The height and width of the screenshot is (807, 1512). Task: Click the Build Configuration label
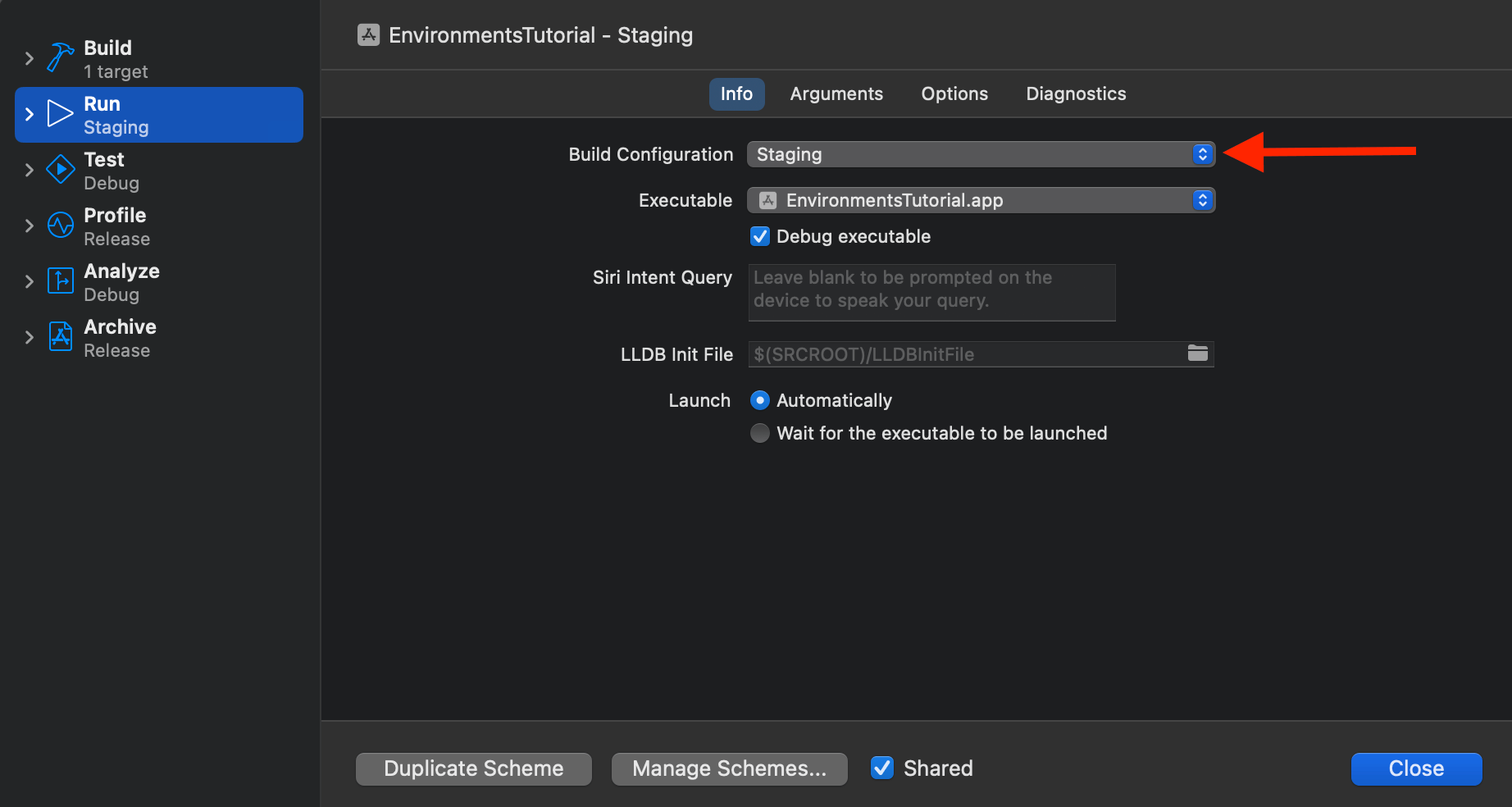click(651, 154)
